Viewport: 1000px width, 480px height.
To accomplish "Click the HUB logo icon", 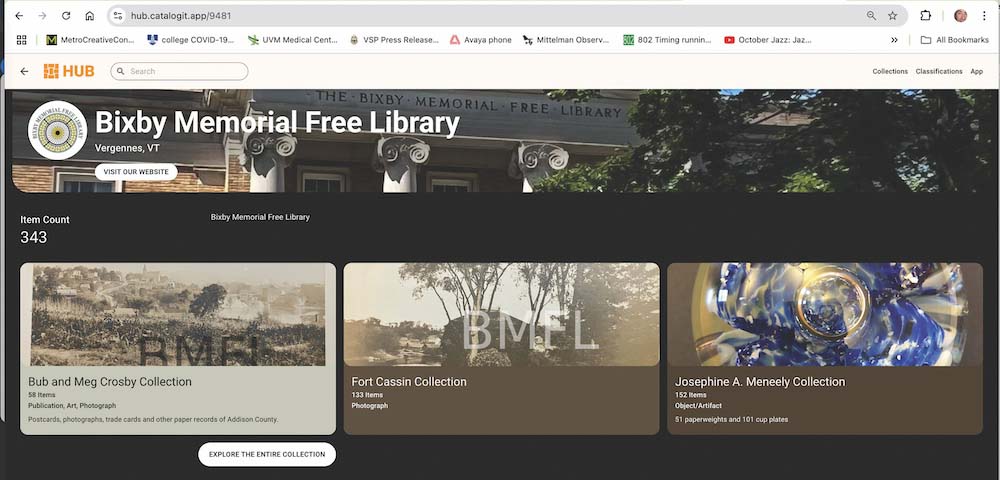I will [69, 71].
